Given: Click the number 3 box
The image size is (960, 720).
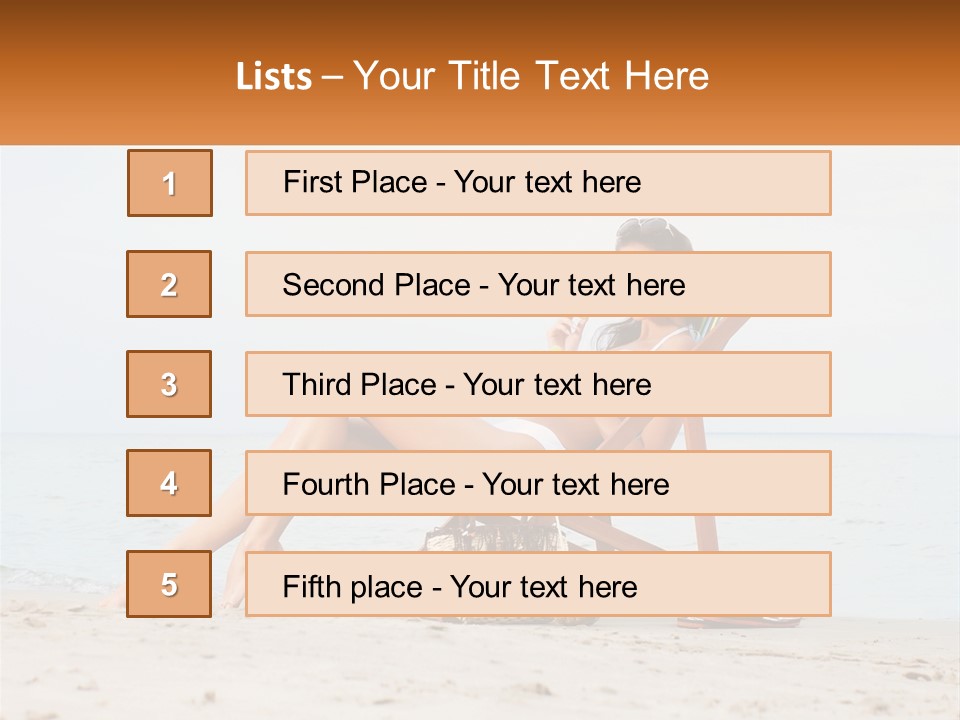Looking at the screenshot, I should (169, 384).
